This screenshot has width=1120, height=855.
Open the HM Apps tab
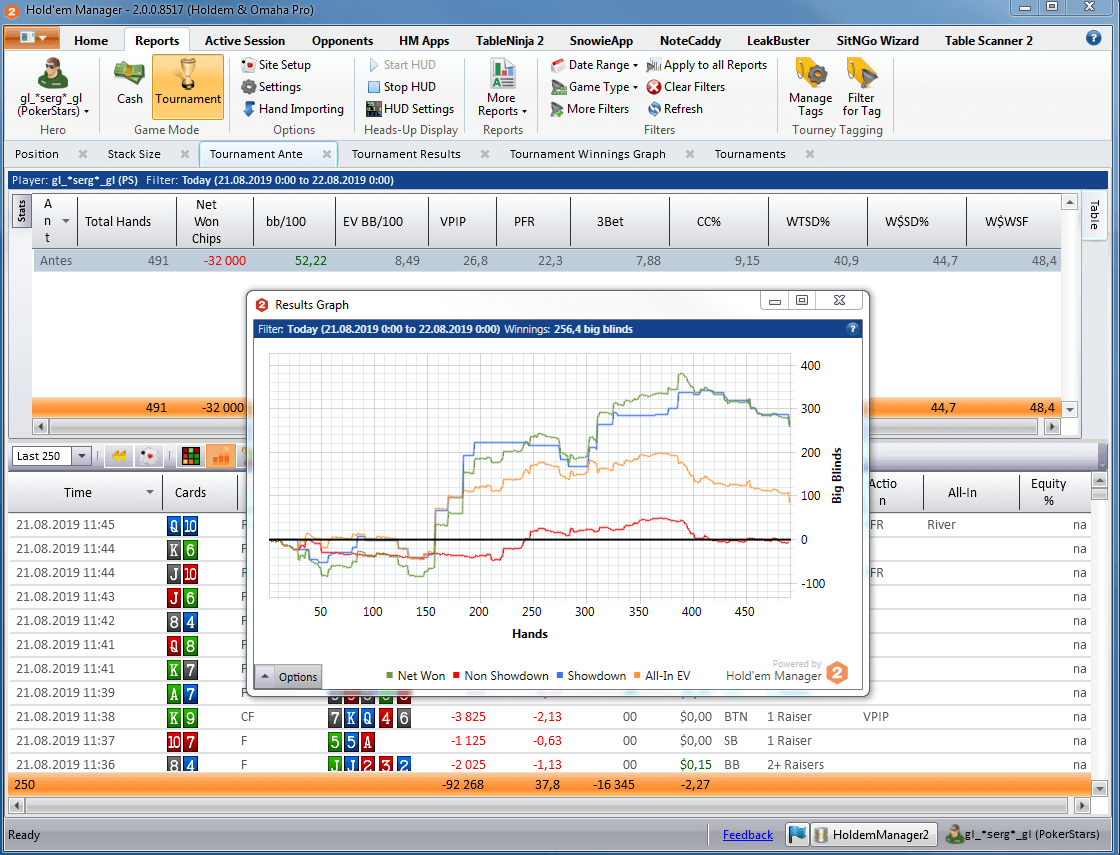pyautogui.click(x=424, y=41)
